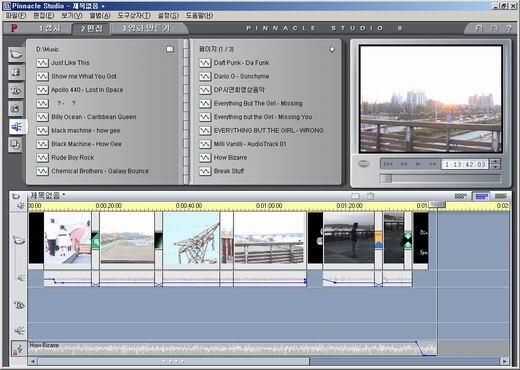Viewport: 520px width, 370px height.
Task: Play the preview in the player
Action: point(418,164)
